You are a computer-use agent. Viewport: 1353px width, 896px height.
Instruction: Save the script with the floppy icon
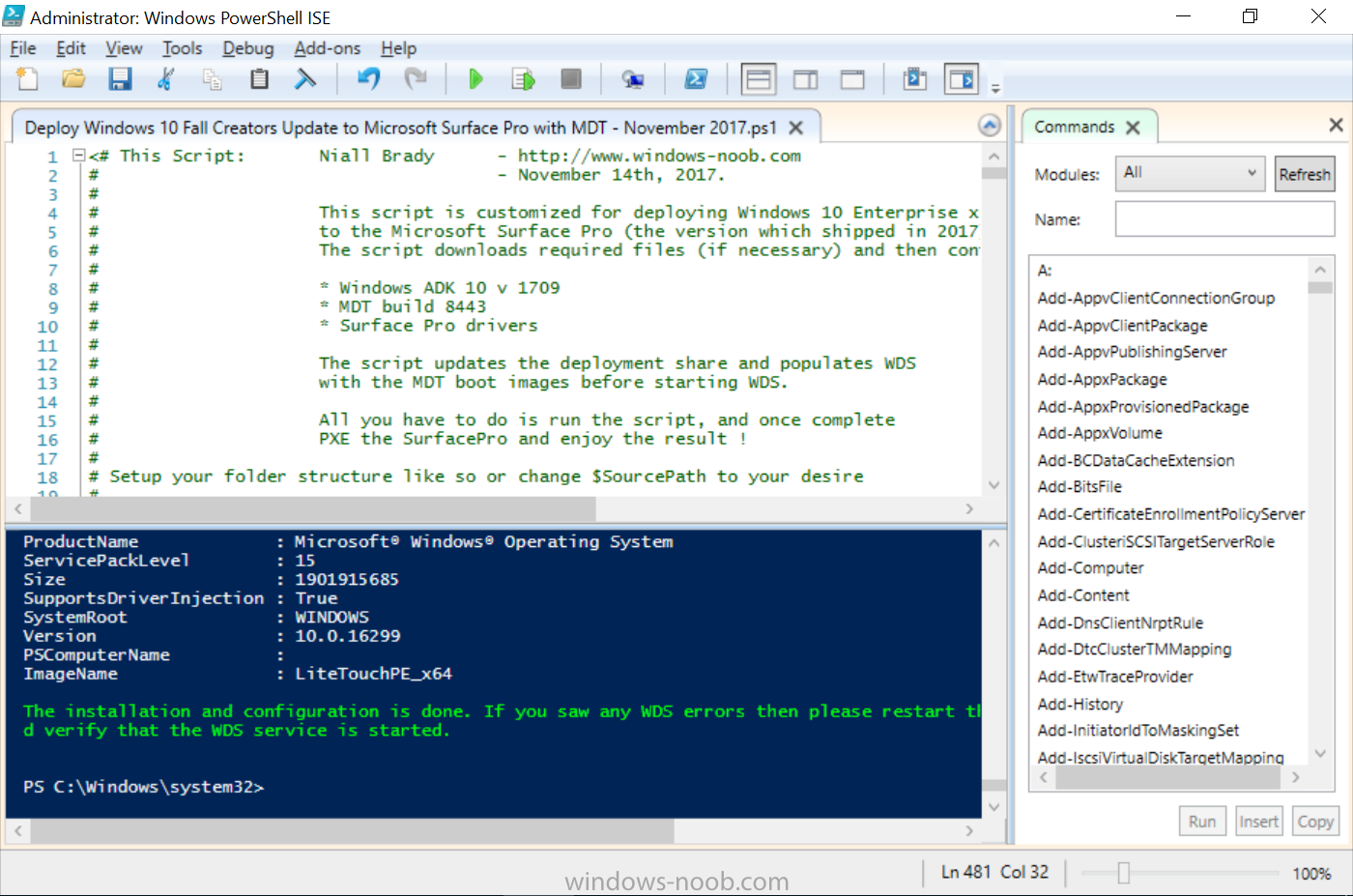pyautogui.click(x=120, y=79)
